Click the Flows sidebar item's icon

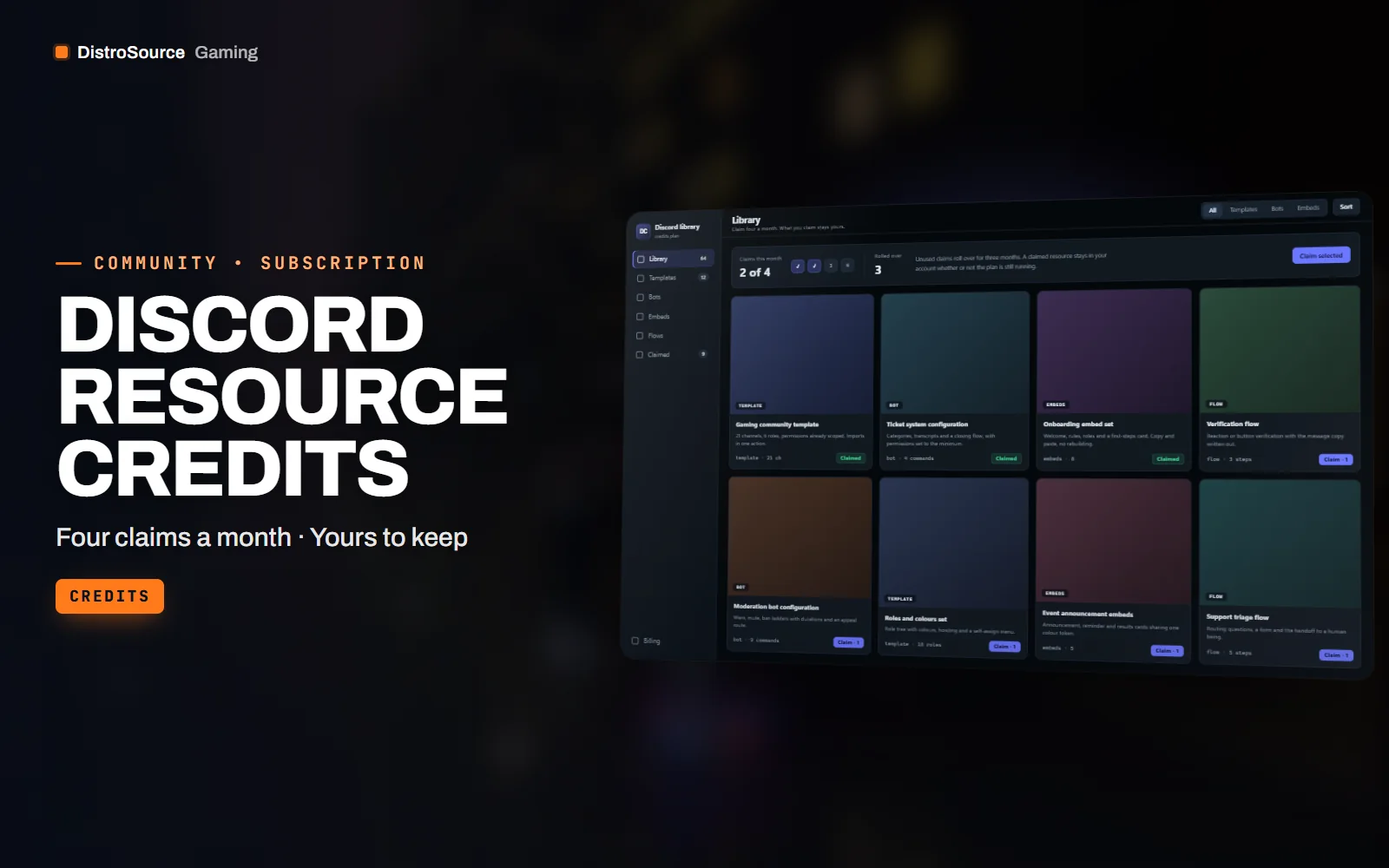640,336
